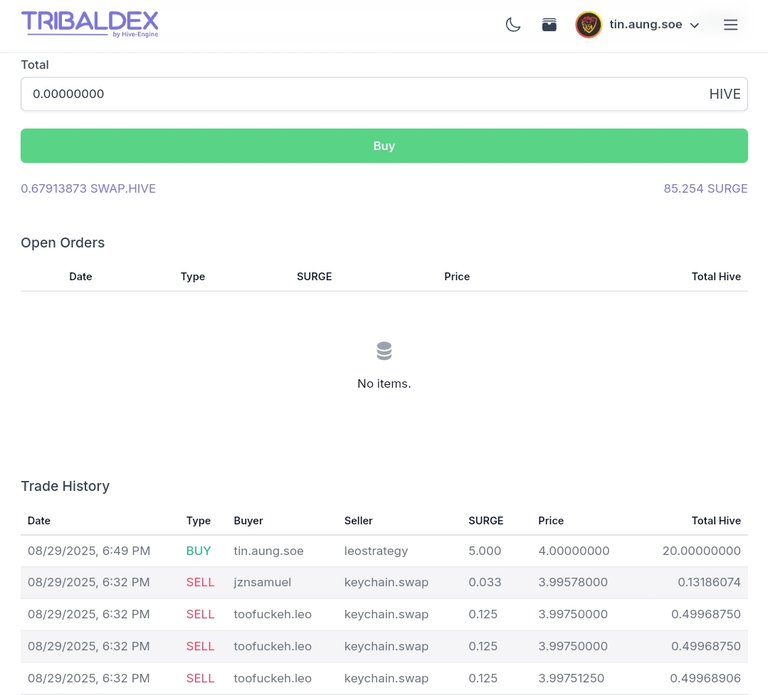
Task: Click the green Buy button
Action: (384, 146)
